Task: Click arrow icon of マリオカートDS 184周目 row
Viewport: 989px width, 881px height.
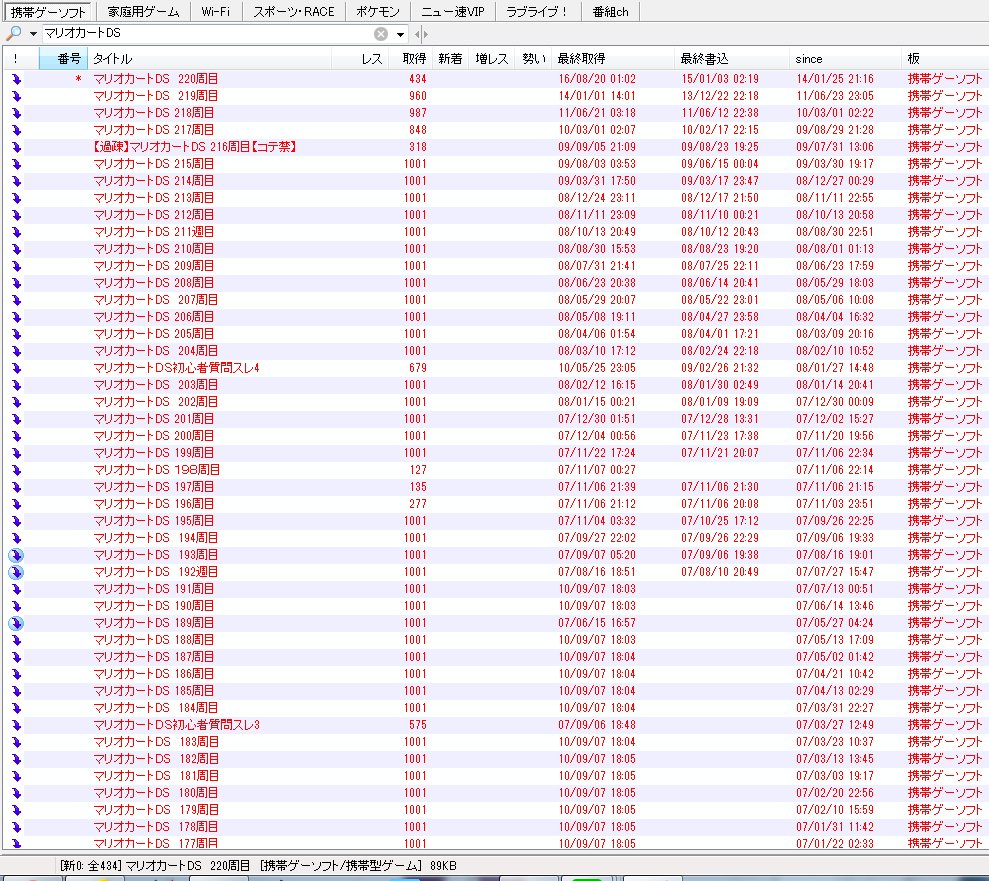Action: tap(16, 708)
